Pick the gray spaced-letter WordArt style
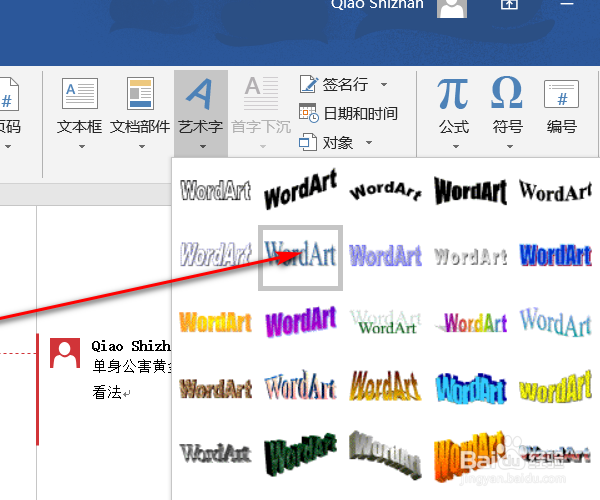600x500 pixels. (x=471, y=256)
